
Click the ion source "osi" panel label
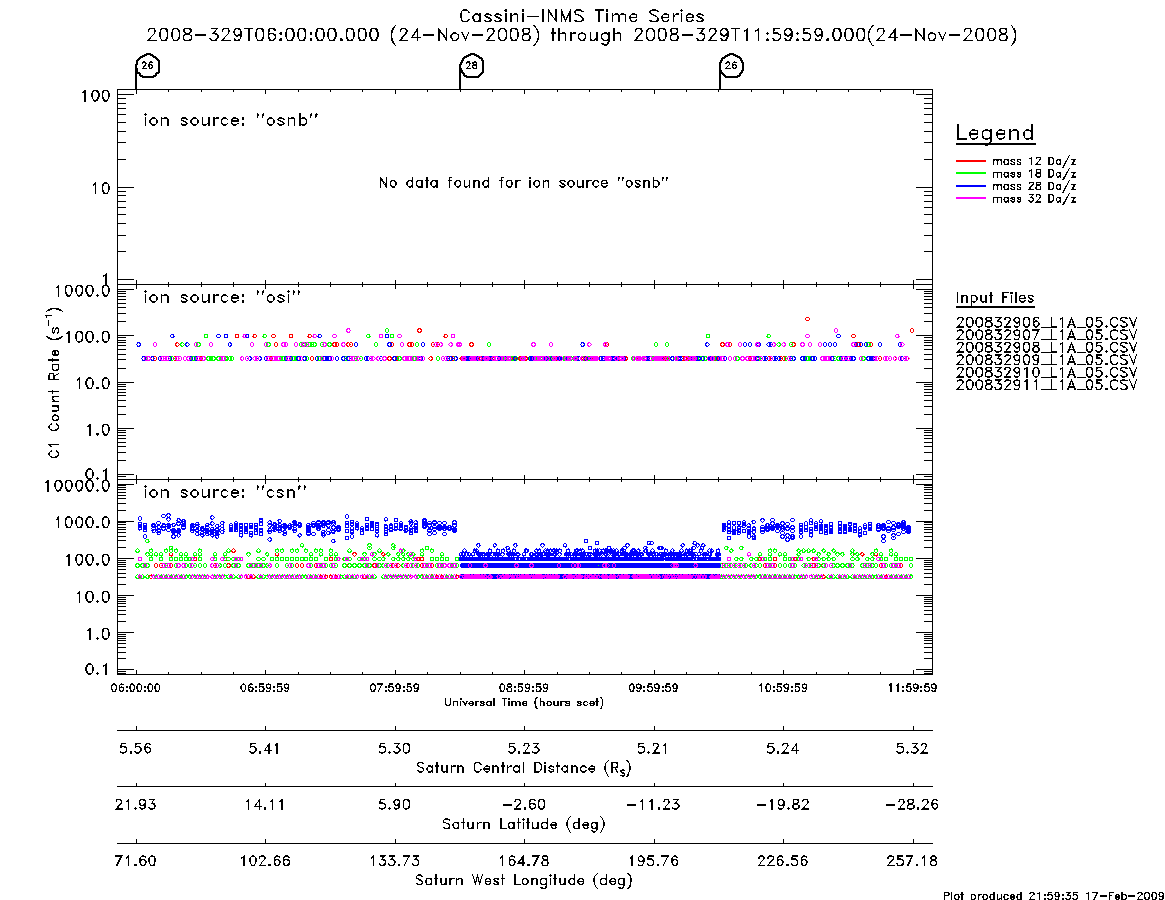click(222, 297)
